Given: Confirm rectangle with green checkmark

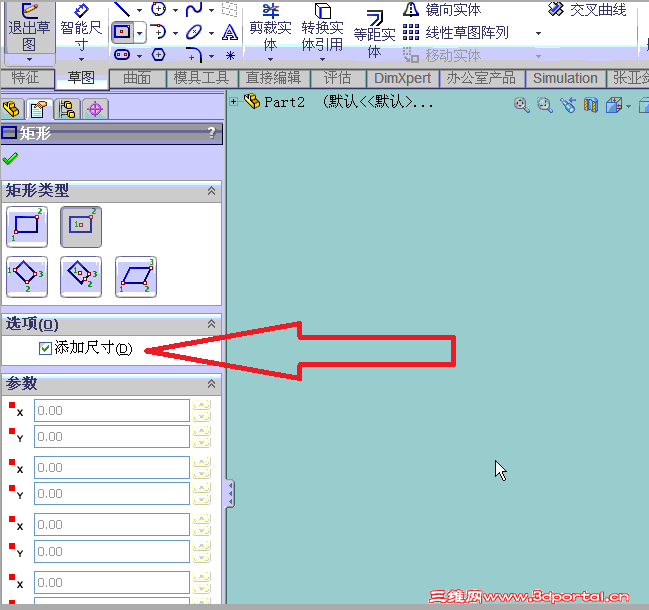Looking at the screenshot, I should tap(10, 159).
